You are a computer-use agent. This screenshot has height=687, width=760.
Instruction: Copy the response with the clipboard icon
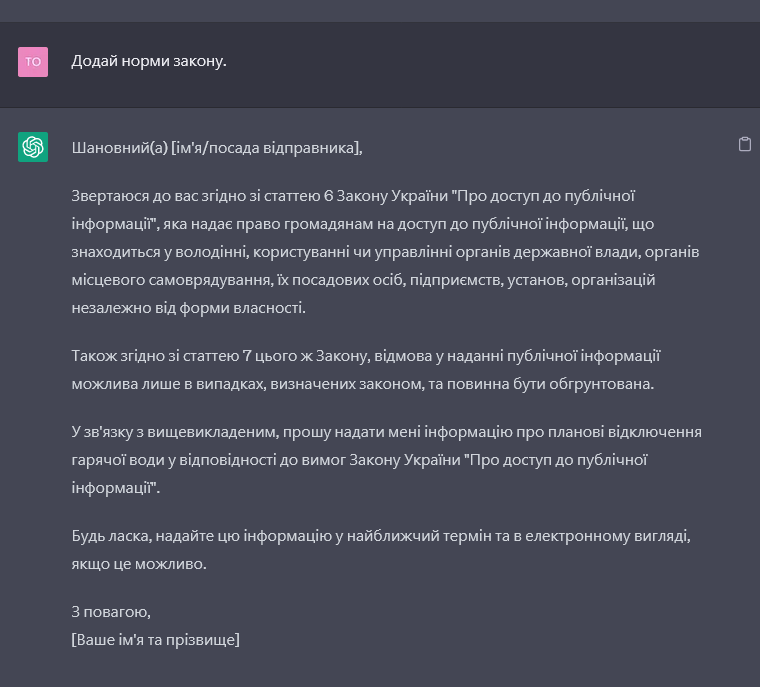click(744, 145)
